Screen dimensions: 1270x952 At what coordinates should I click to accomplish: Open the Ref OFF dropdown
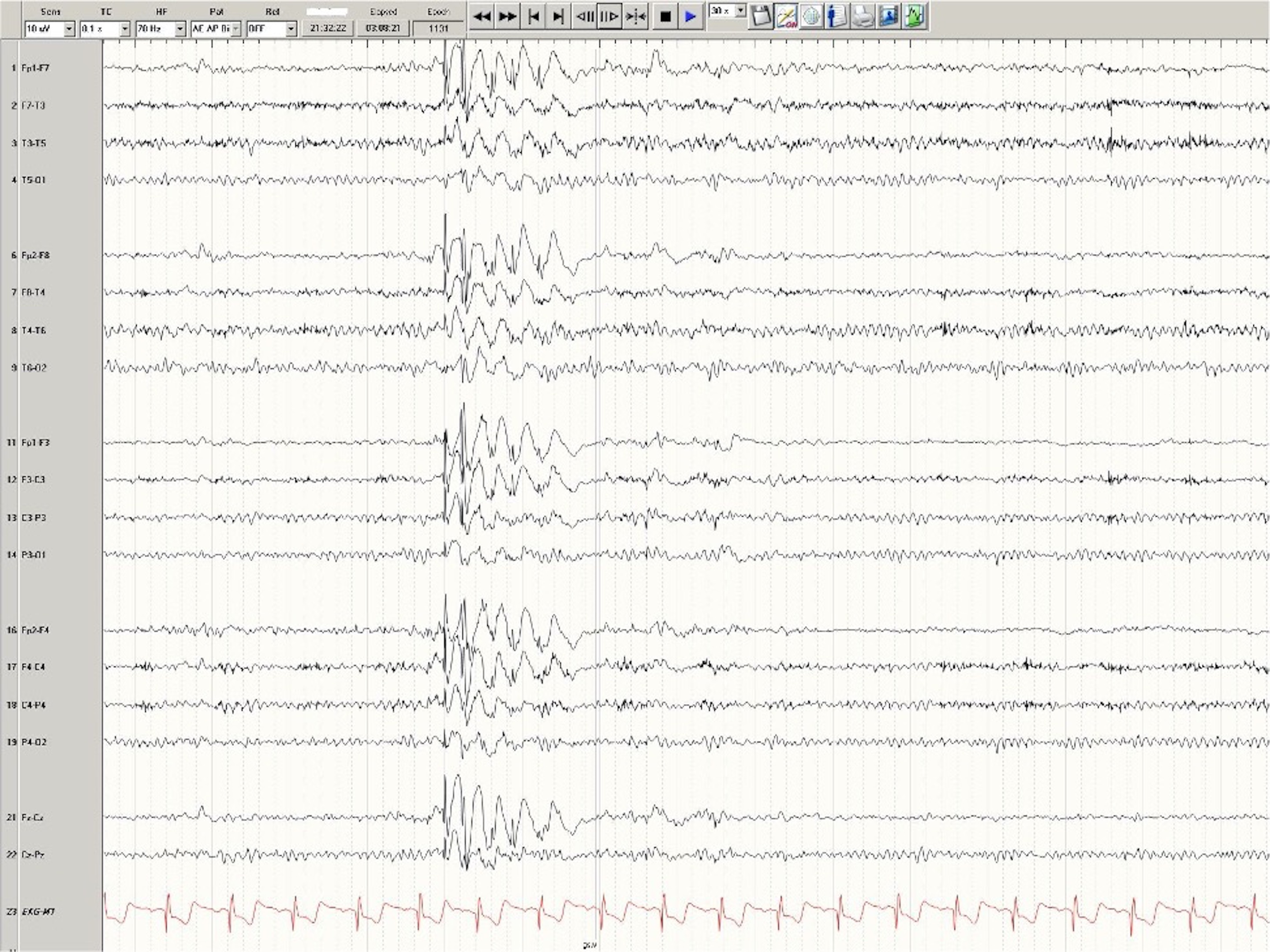click(291, 29)
